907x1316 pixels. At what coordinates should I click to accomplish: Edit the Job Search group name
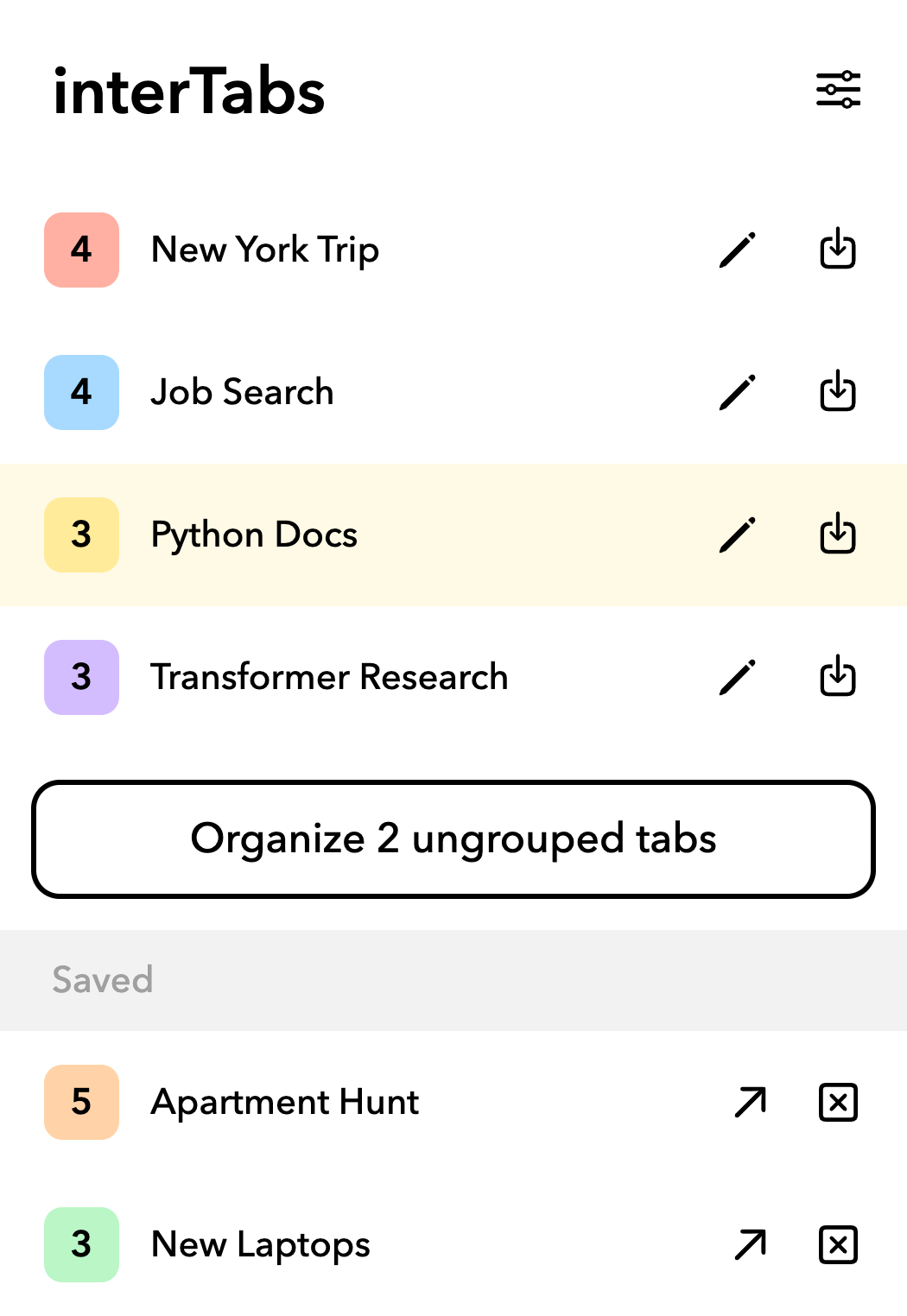point(738,393)
